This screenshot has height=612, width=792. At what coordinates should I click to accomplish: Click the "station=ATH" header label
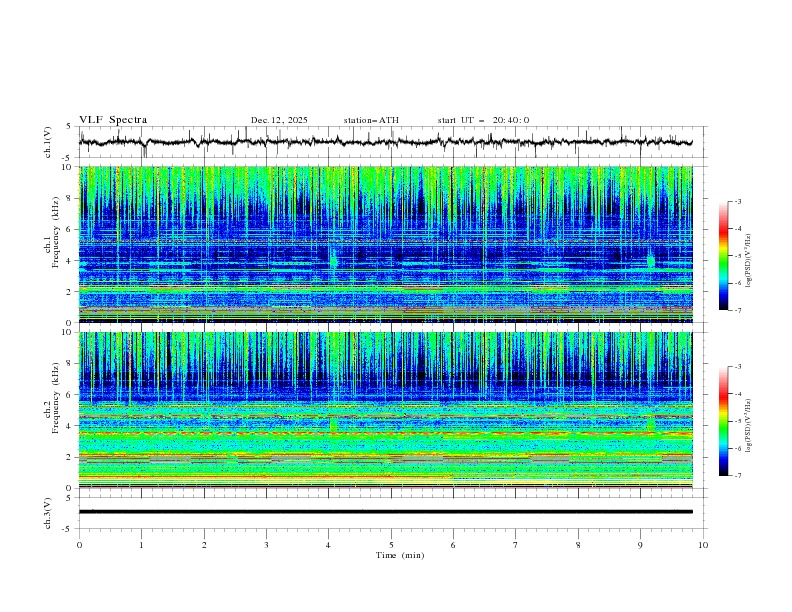371,120
